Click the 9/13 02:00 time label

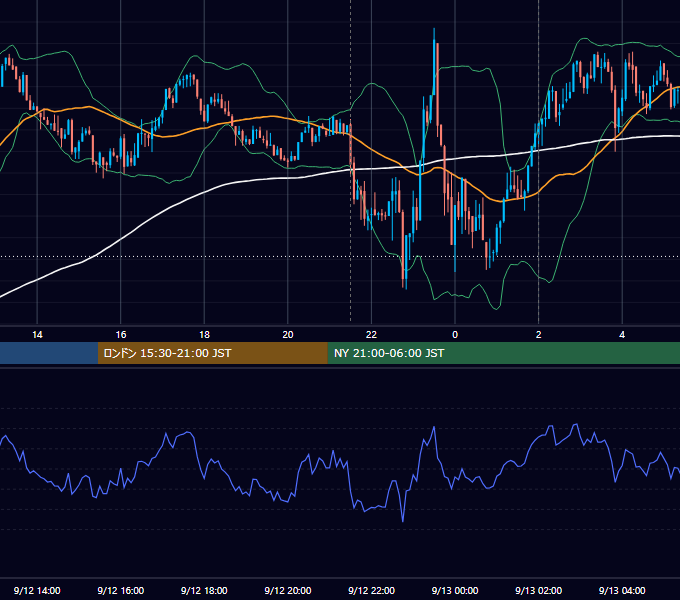[539, 590]
